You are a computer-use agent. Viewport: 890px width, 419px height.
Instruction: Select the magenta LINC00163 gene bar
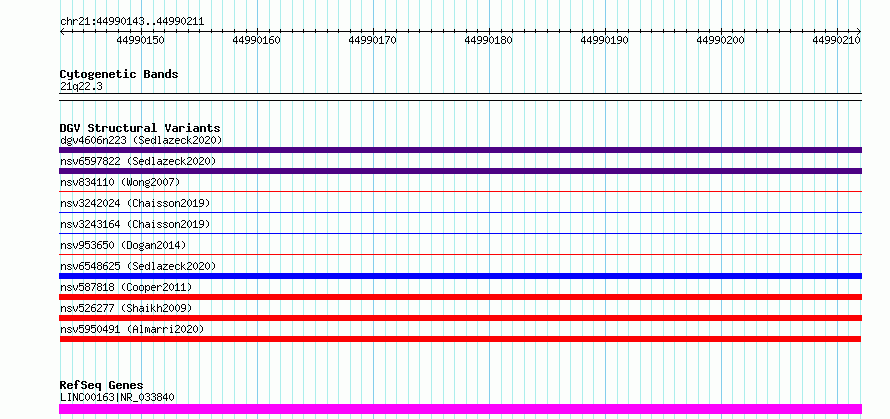point(460,409)
